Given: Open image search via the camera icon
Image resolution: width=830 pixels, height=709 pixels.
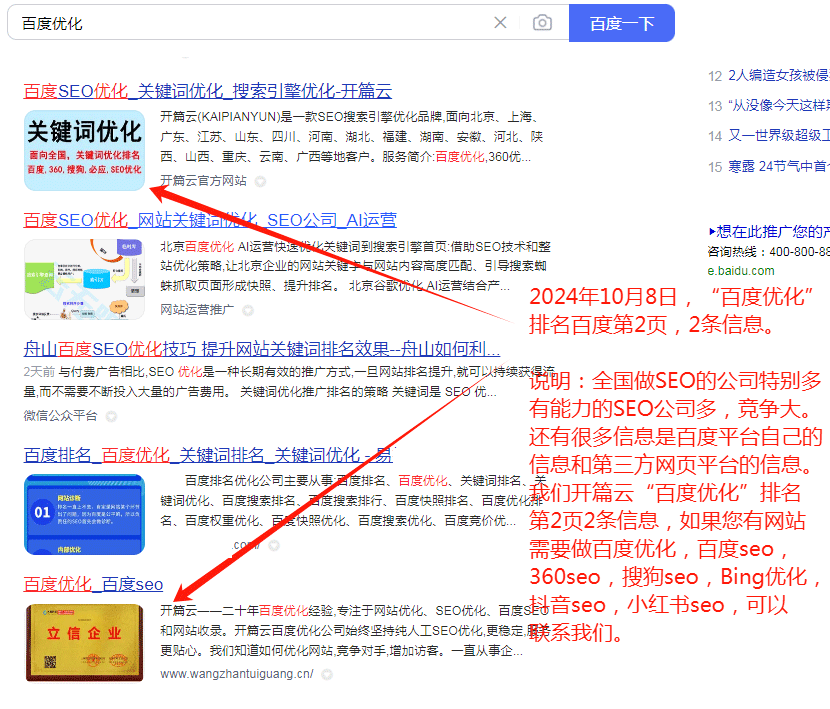Looking at the screenshot, I should pyautogui.click(x=542, y=23).
